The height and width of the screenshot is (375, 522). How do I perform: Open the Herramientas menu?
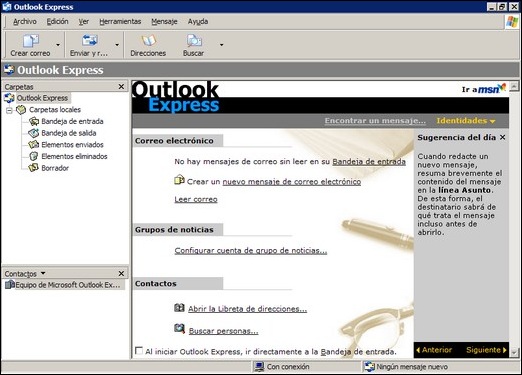pyautogui.click(x=120, y=22)
